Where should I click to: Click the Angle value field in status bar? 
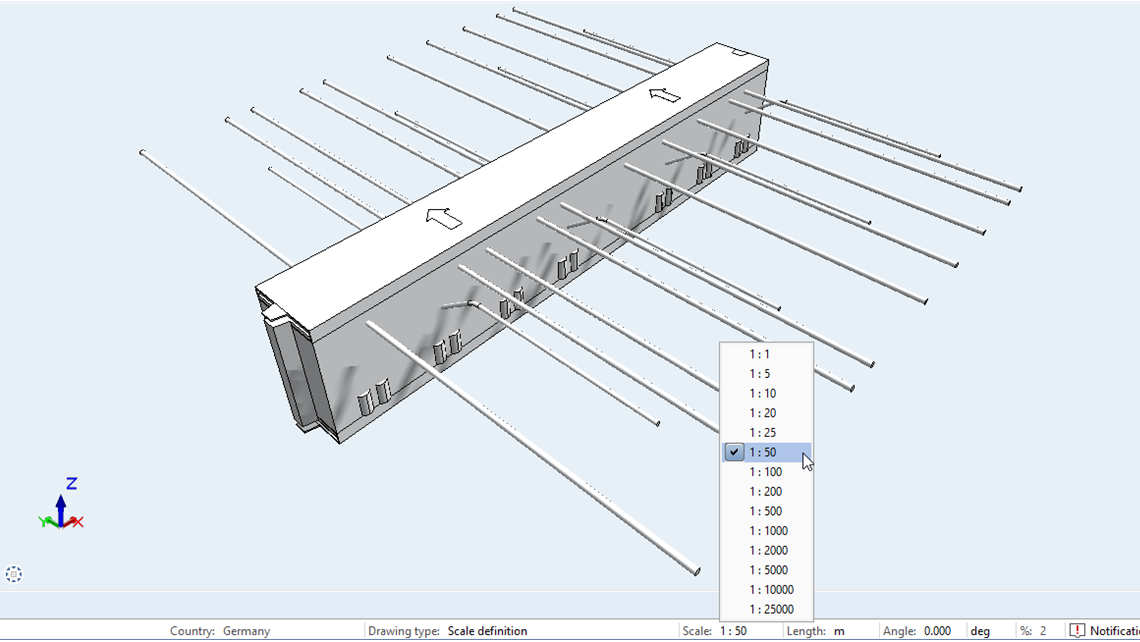point(937,631)
